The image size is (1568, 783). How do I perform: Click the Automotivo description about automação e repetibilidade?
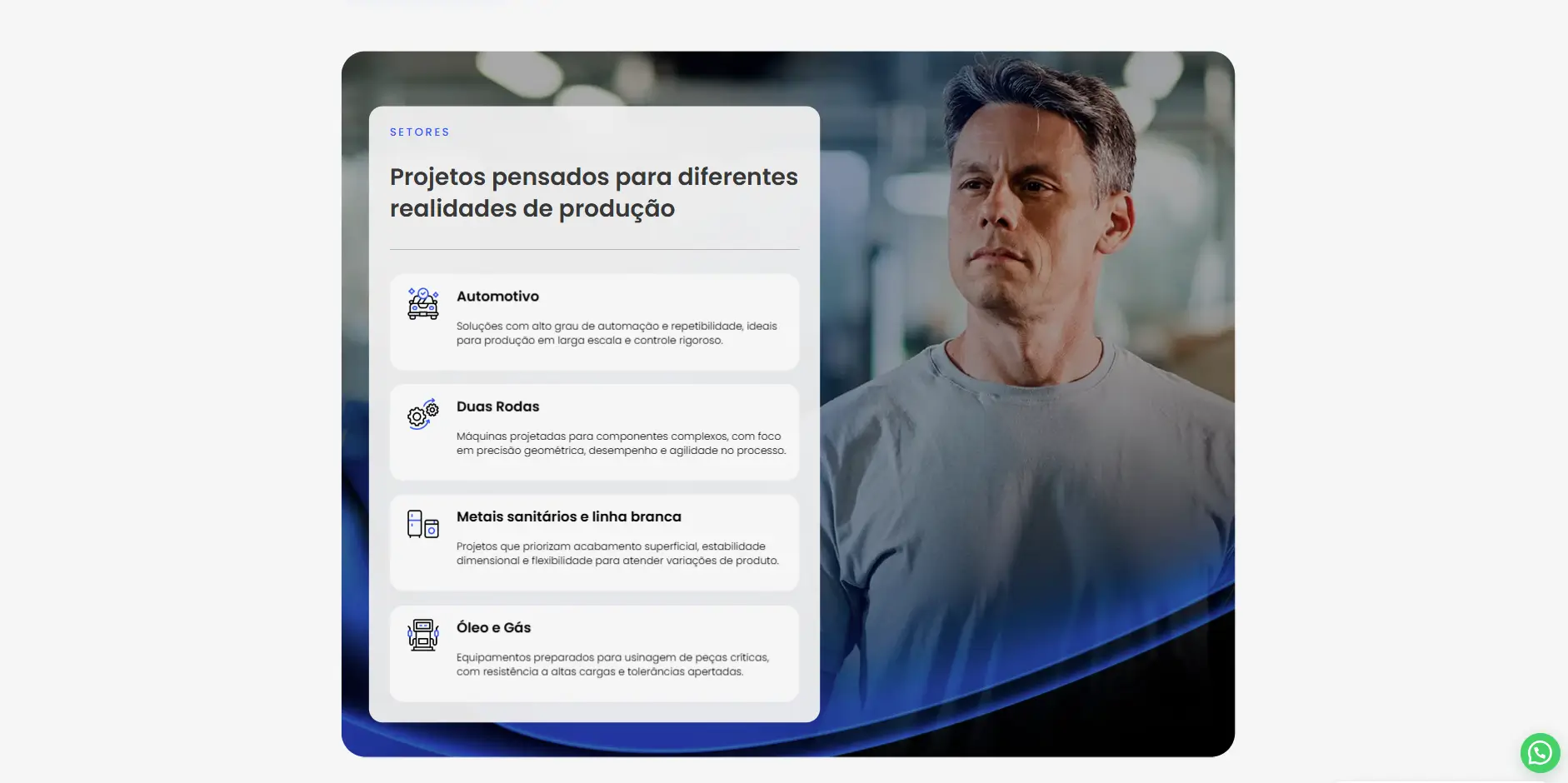pyautogui.click(x=616, y=333)
